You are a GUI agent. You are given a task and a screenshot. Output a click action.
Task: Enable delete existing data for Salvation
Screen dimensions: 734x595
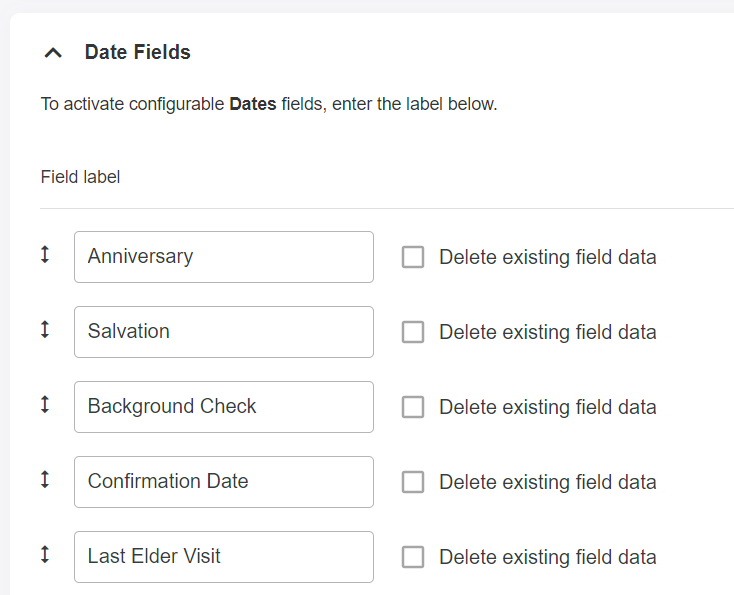pyautogui.click(x=413, y=332)
